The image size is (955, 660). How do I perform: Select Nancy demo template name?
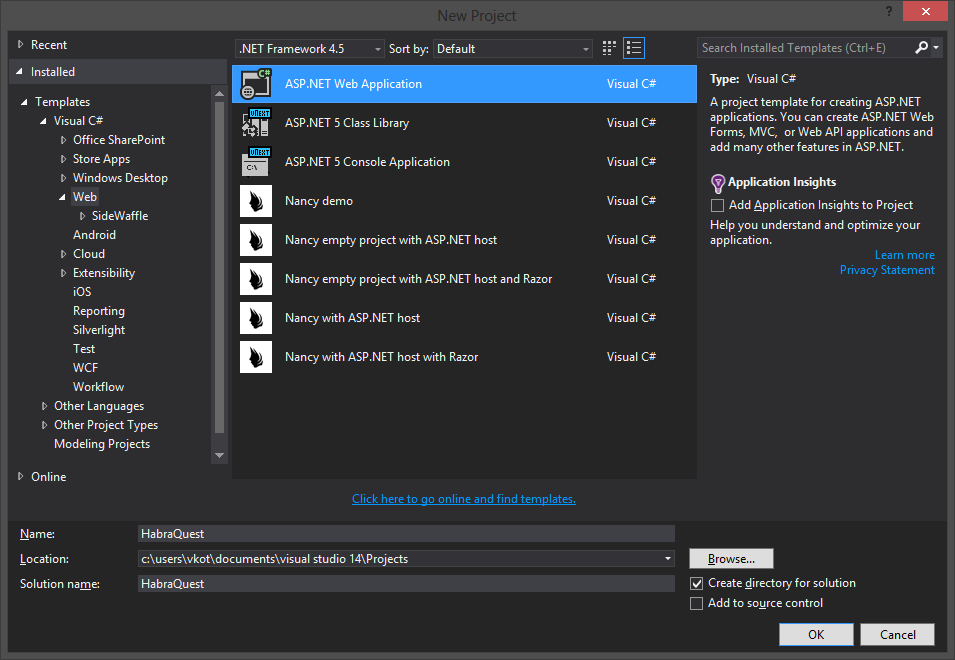coord(319,201)
